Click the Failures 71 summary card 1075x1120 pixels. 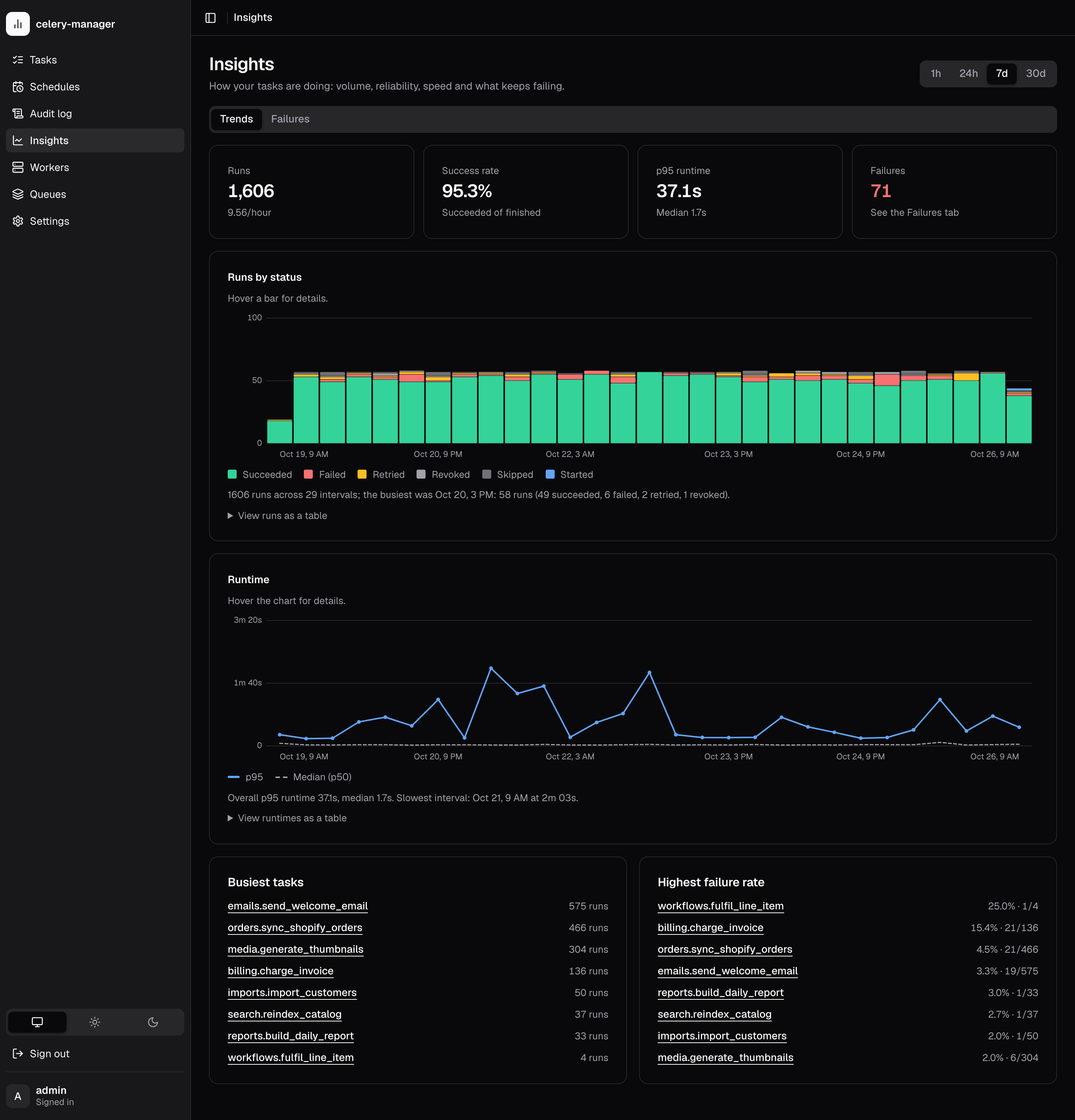coord(954,192)
